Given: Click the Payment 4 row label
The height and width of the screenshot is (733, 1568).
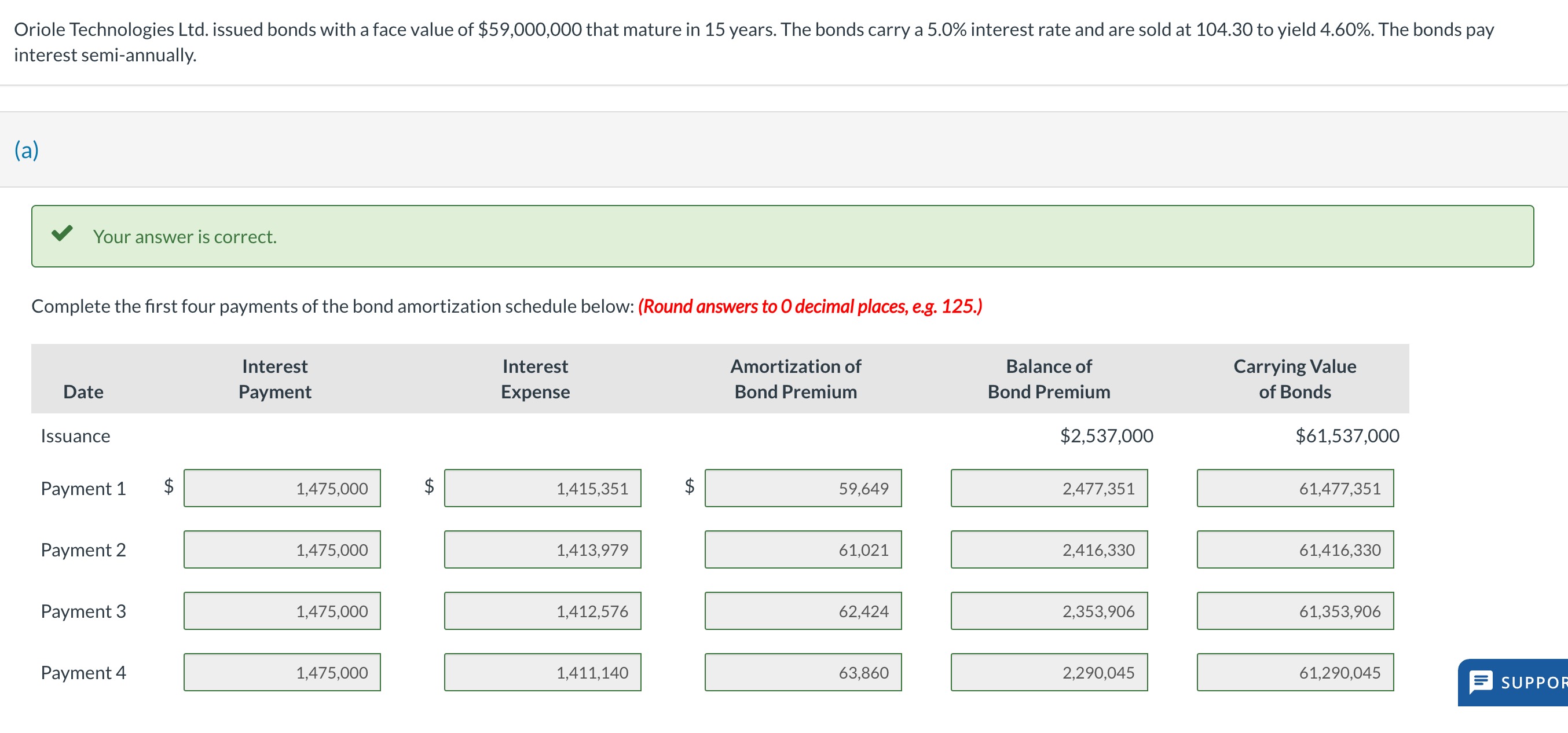Looking at the screenshot, I should tap(83, 673).
